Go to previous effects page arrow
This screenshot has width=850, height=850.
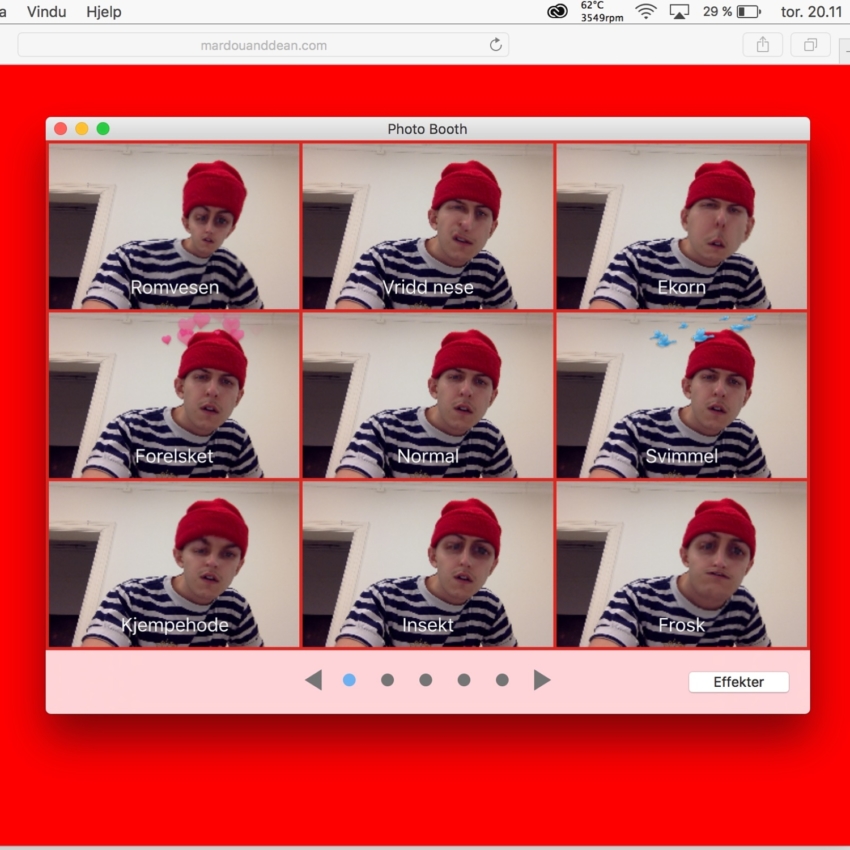(314, 680)
